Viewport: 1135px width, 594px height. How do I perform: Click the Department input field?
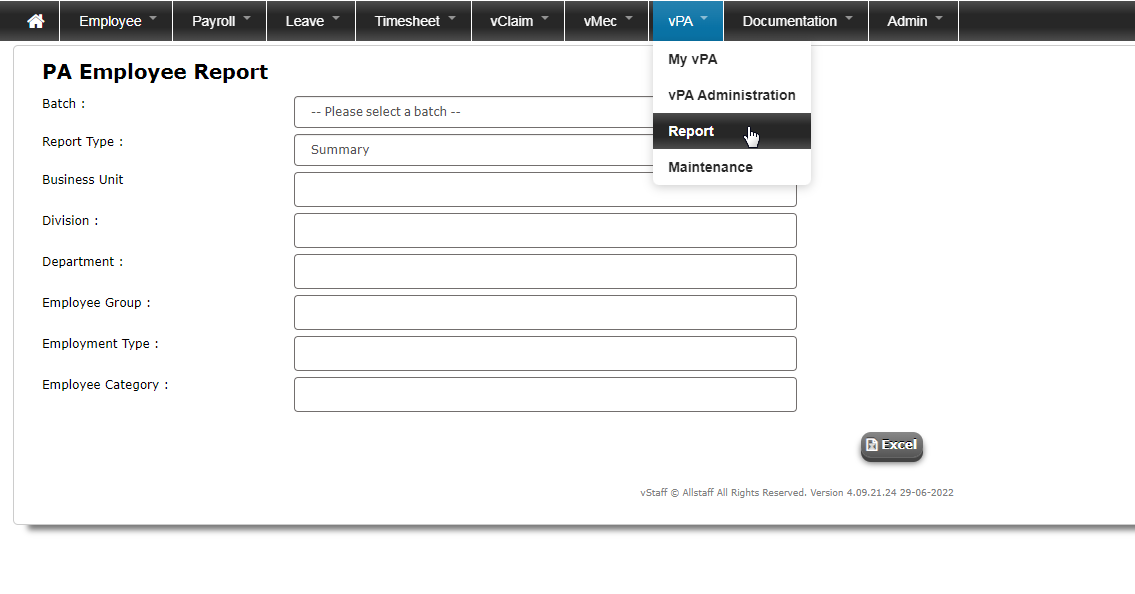545,271
